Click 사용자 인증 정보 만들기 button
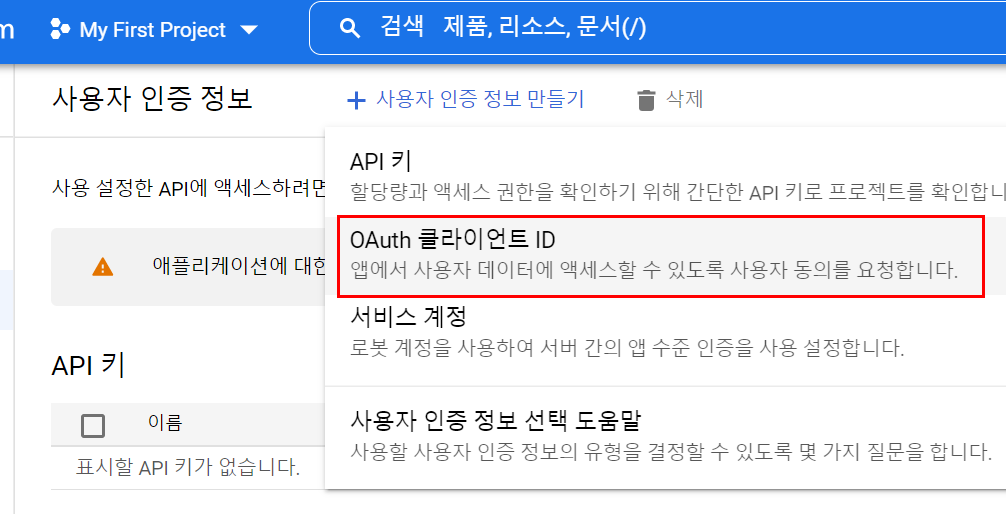Viewport: 1006px width, 514px height. coord(466,99)
